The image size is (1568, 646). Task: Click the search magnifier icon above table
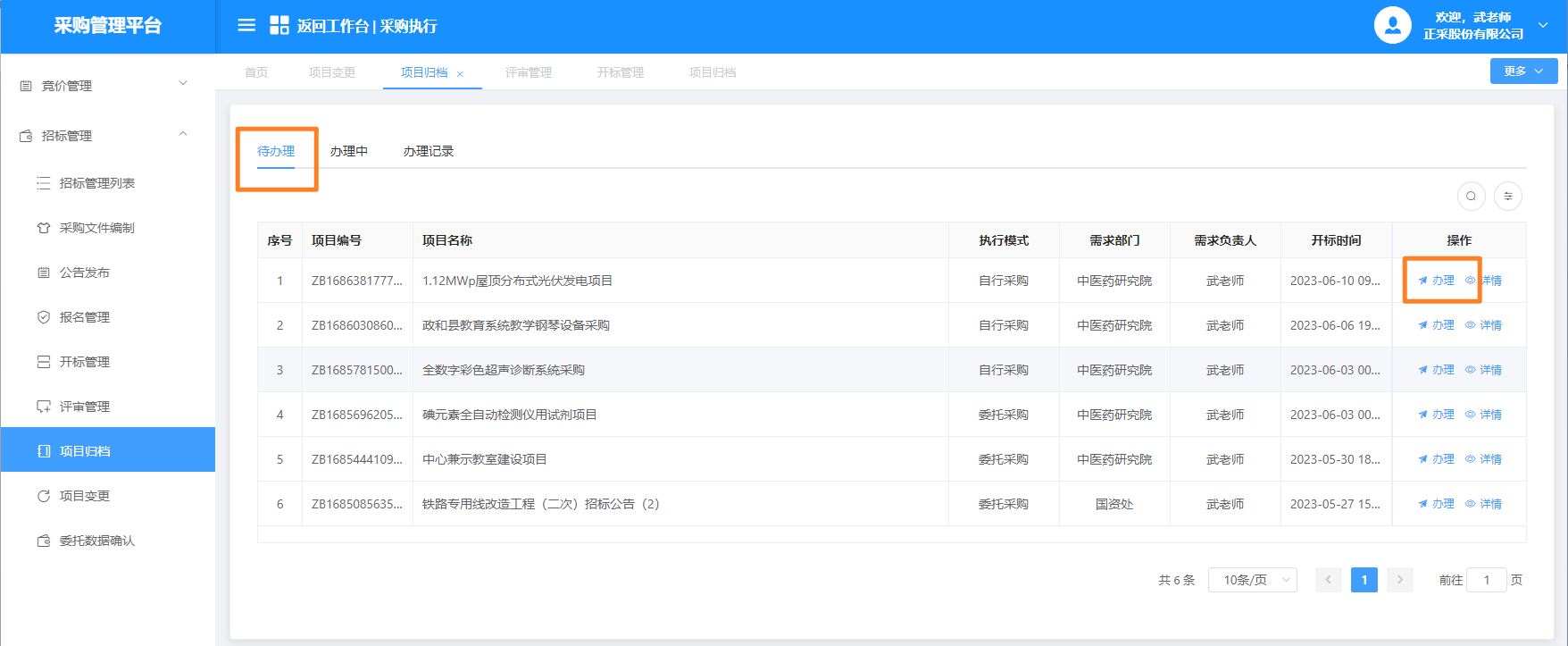(x=1471, y=197)
